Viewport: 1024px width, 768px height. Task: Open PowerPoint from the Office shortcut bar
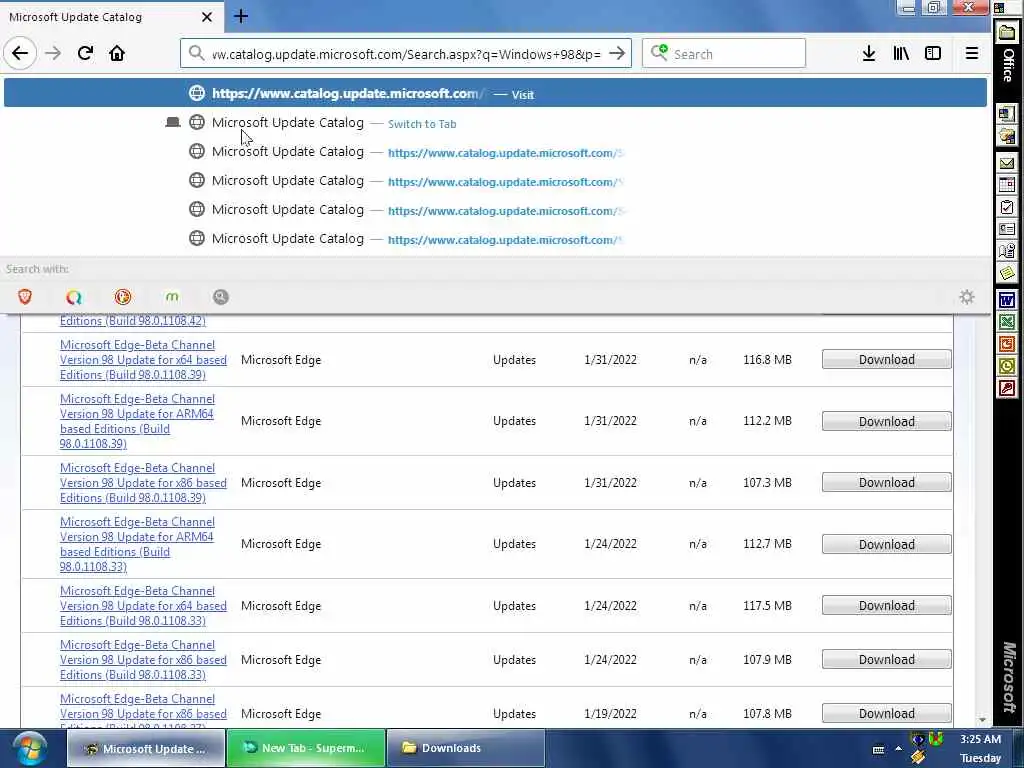[x=1006, y=344]
